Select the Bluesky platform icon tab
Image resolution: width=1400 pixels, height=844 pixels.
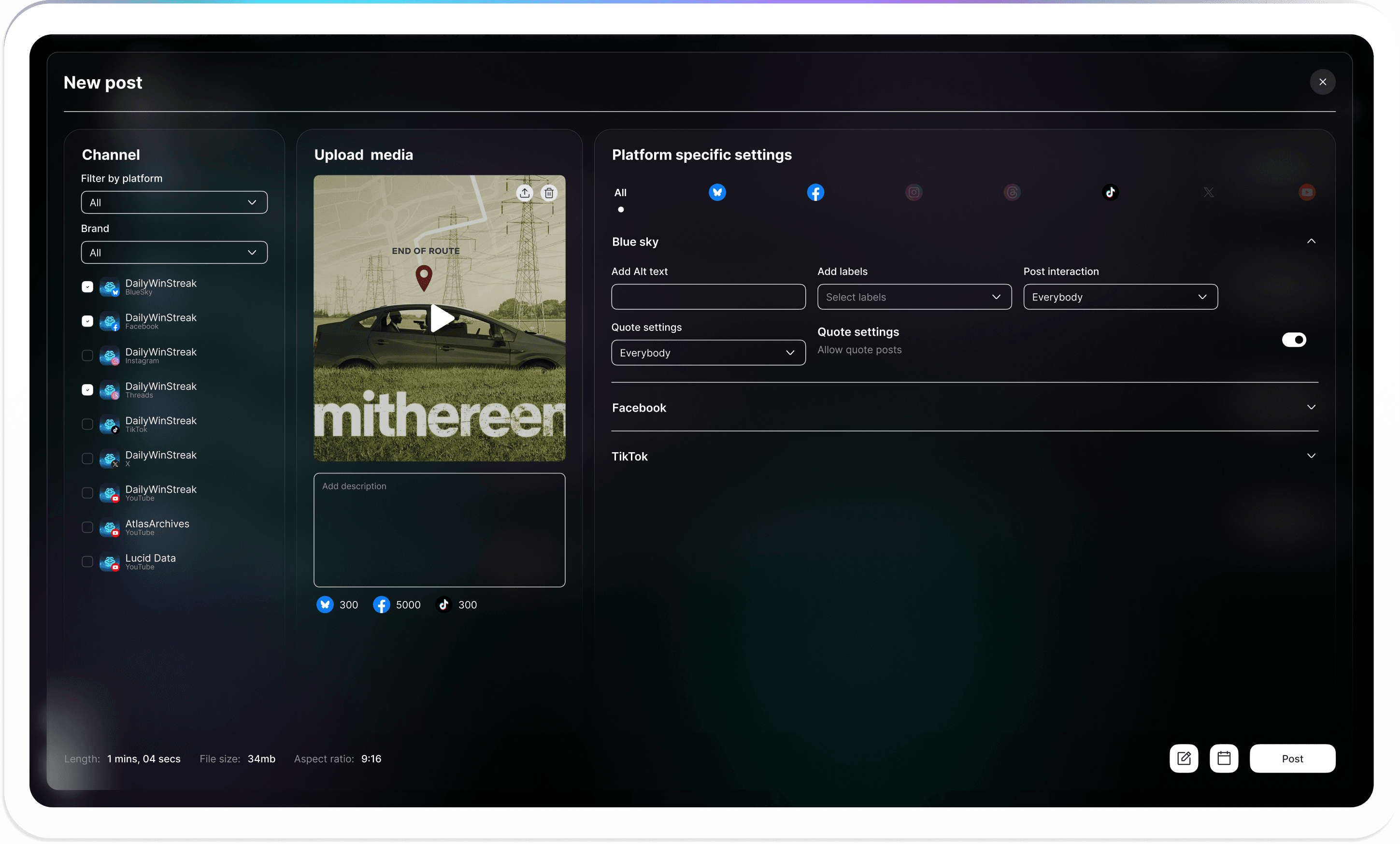pos(717,193)
